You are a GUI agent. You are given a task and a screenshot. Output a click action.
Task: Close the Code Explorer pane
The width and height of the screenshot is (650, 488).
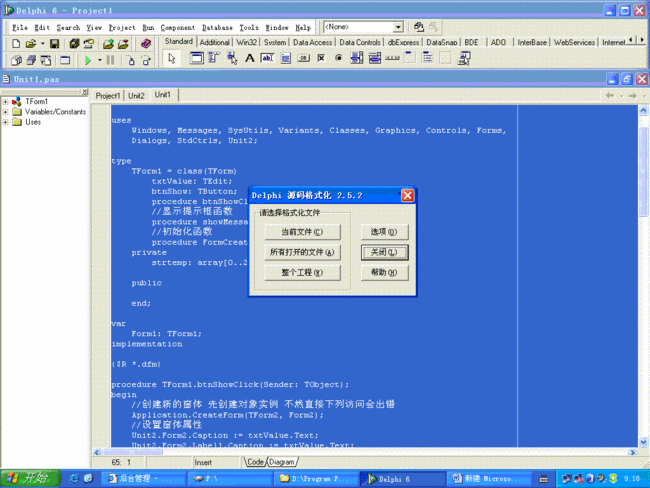[x=85, y=91]
